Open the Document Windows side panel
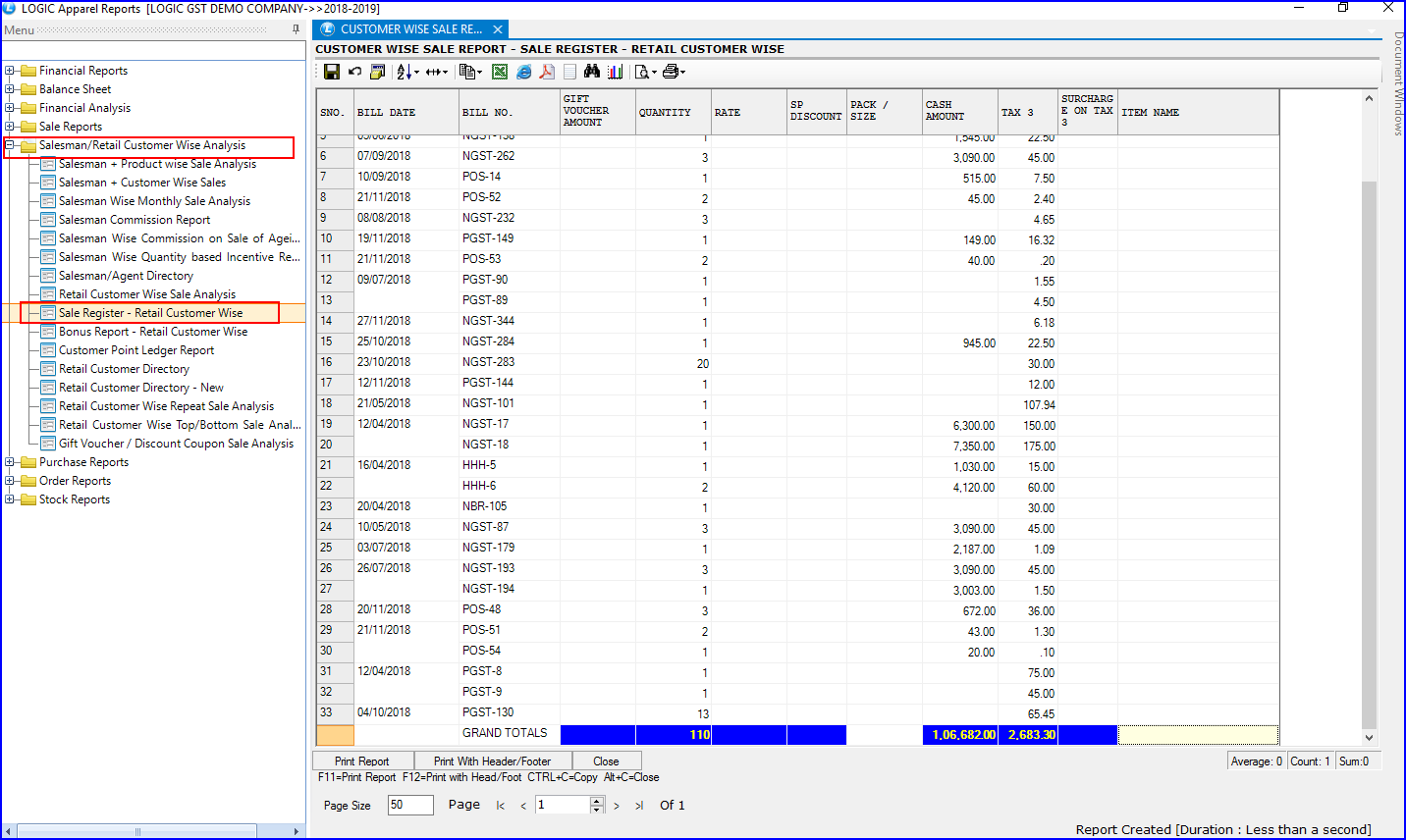 pos(1398,83)
